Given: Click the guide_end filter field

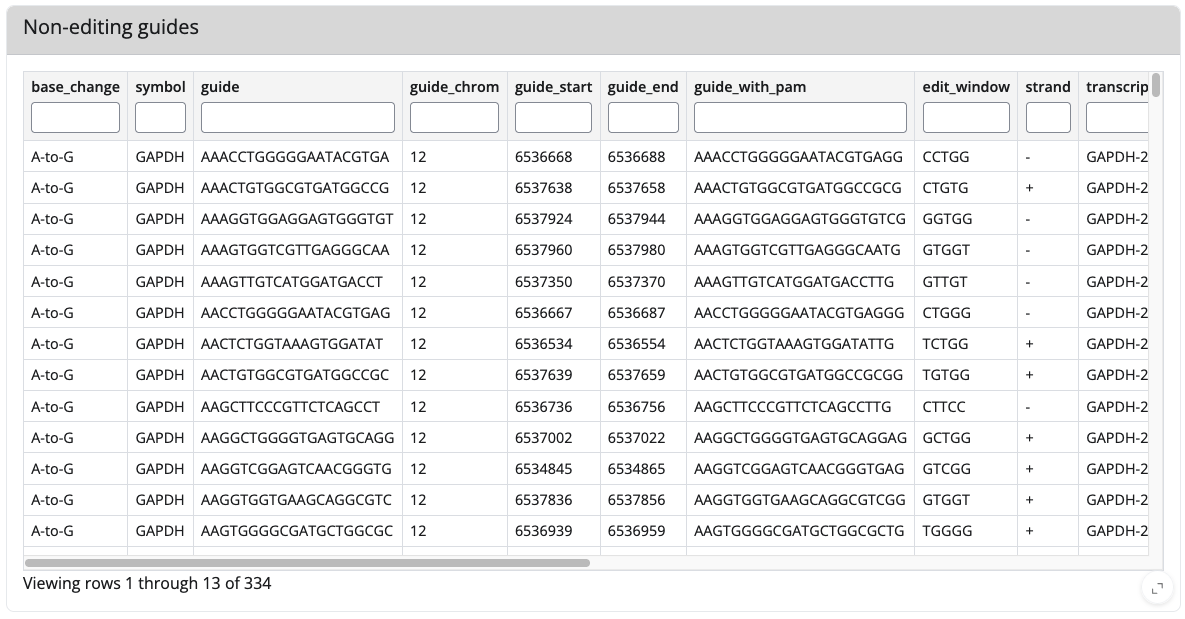Looking at the screenshot, I should [643, 118].
